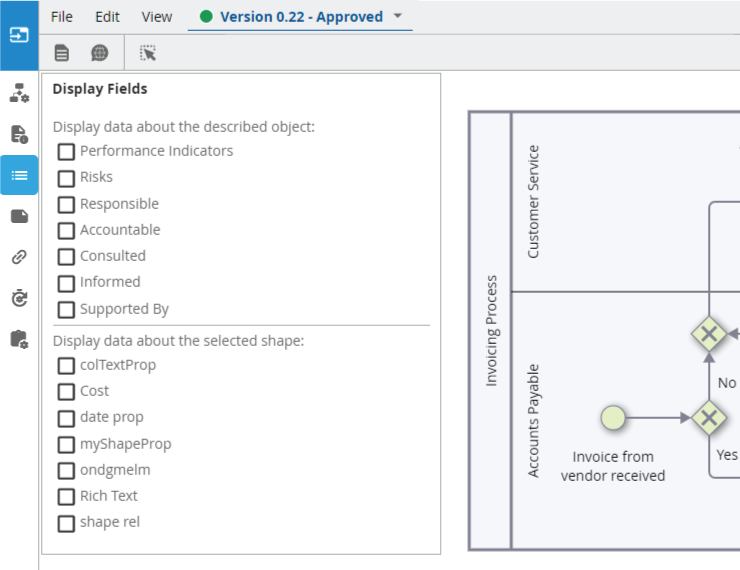The width and height of the screenshot is (740, 570).
Task: Click the document icon in the toolbar
Action: [62, 53]
